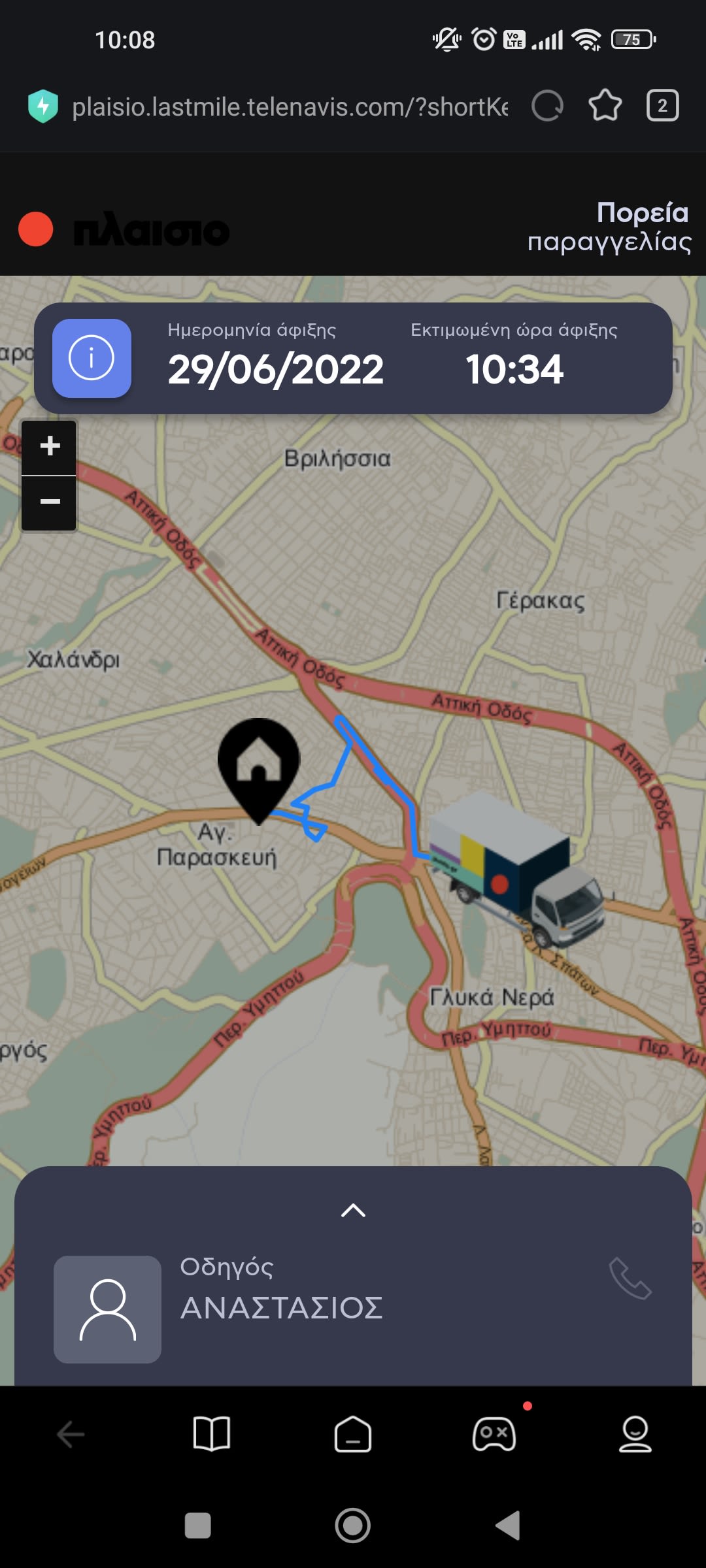Image resolution: width=706 pixels, height=1568 pixels.
Task: Call the driver via phone icon
Action: 630,1279
